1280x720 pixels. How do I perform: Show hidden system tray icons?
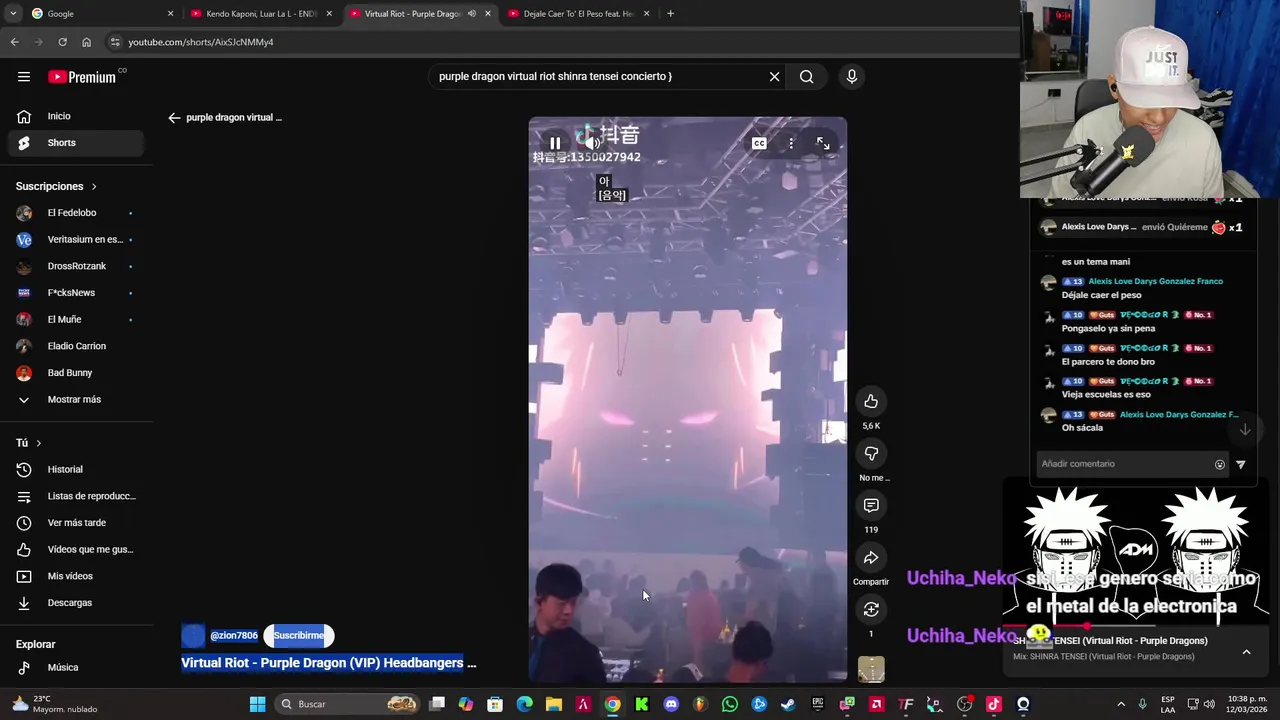coord(1120,704)
